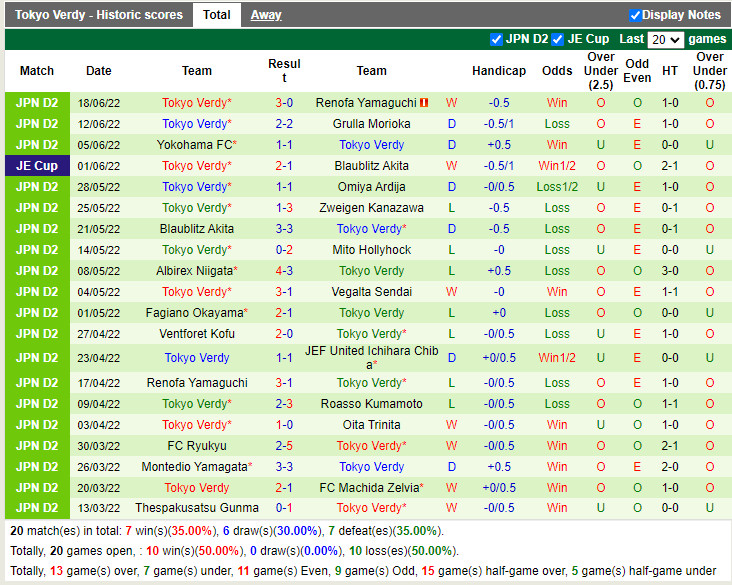Open the Last 20 games dropdown

coord(665,40)
